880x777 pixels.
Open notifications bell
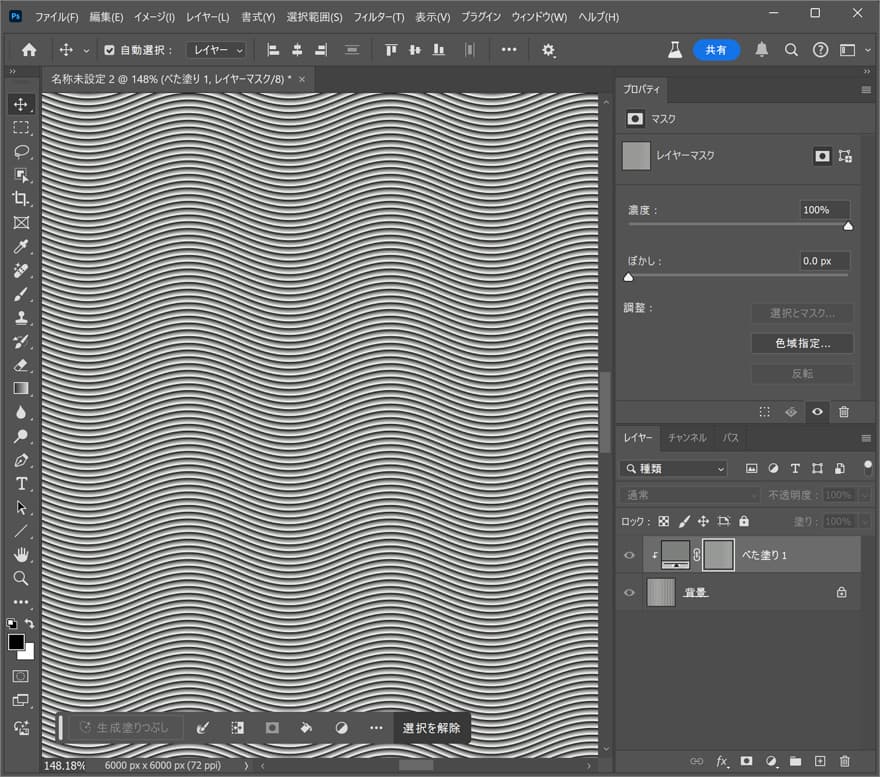click(x=762, y=50)
